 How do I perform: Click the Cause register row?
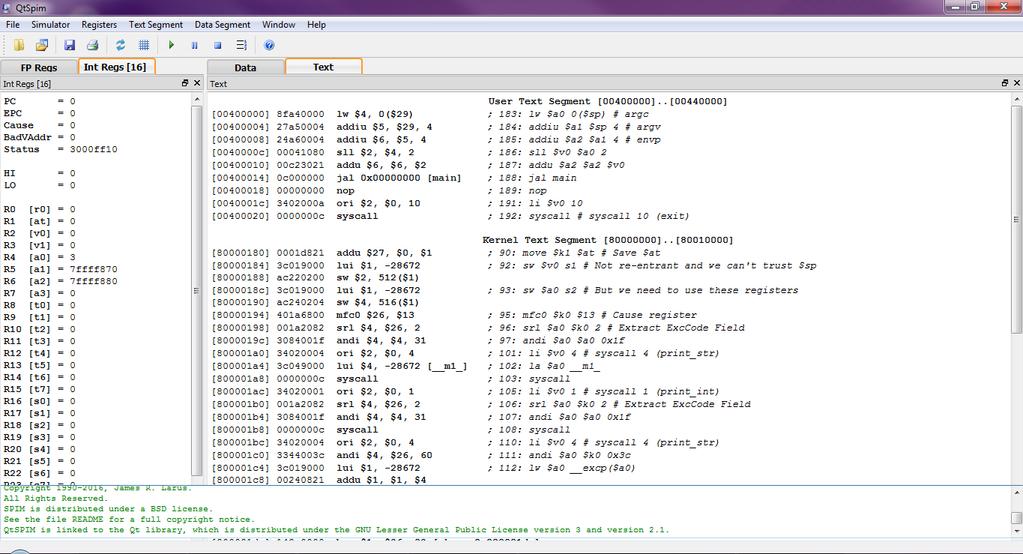(x=39, y=125)
